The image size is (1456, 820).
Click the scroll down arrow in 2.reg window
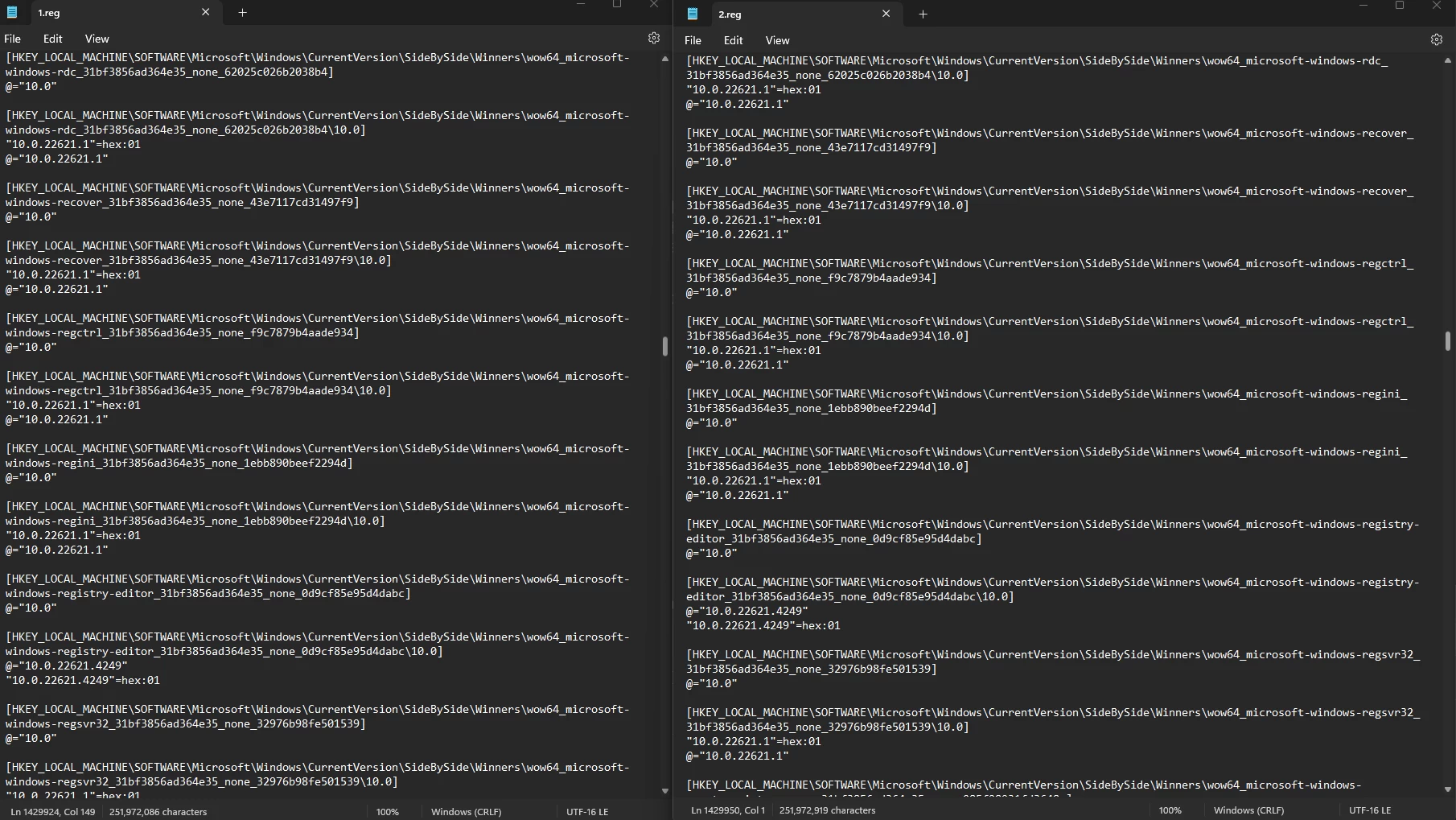[x=1447, y=789]
